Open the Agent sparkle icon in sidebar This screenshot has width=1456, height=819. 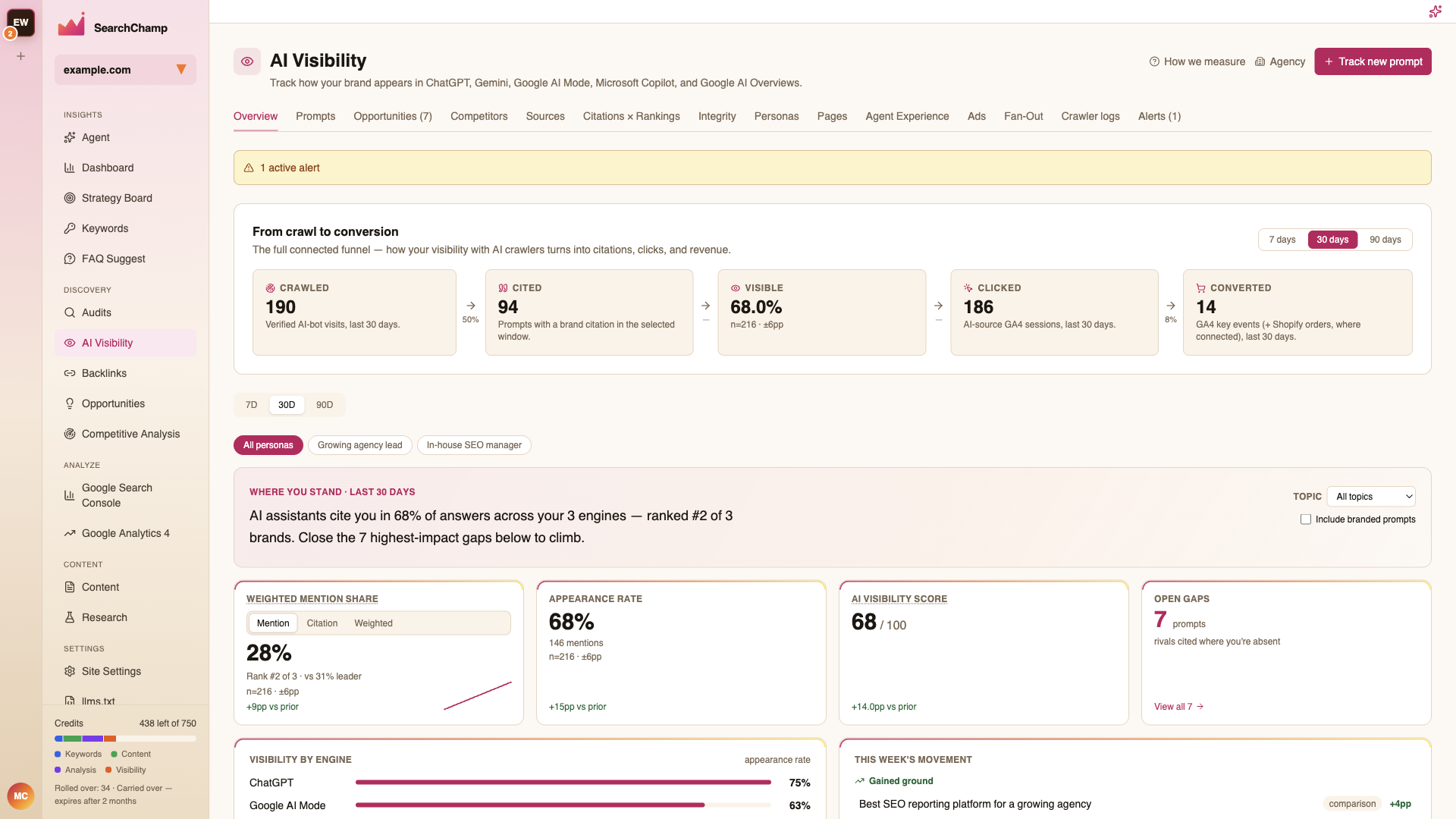click(x=70, y=137)
